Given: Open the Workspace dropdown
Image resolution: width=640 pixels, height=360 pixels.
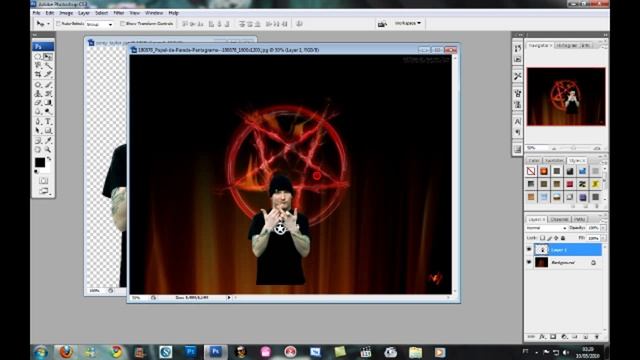Looking at the screenshot, I should point(408,23).
